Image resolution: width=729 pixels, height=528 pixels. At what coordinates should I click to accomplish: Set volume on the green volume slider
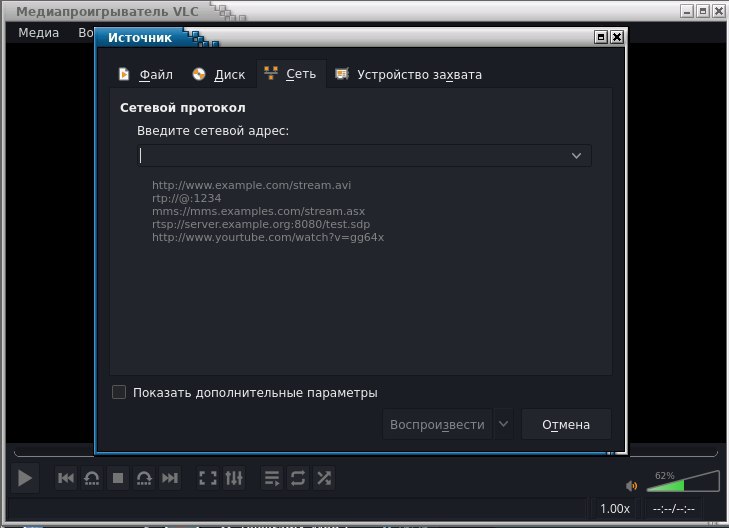click(683, 482)
